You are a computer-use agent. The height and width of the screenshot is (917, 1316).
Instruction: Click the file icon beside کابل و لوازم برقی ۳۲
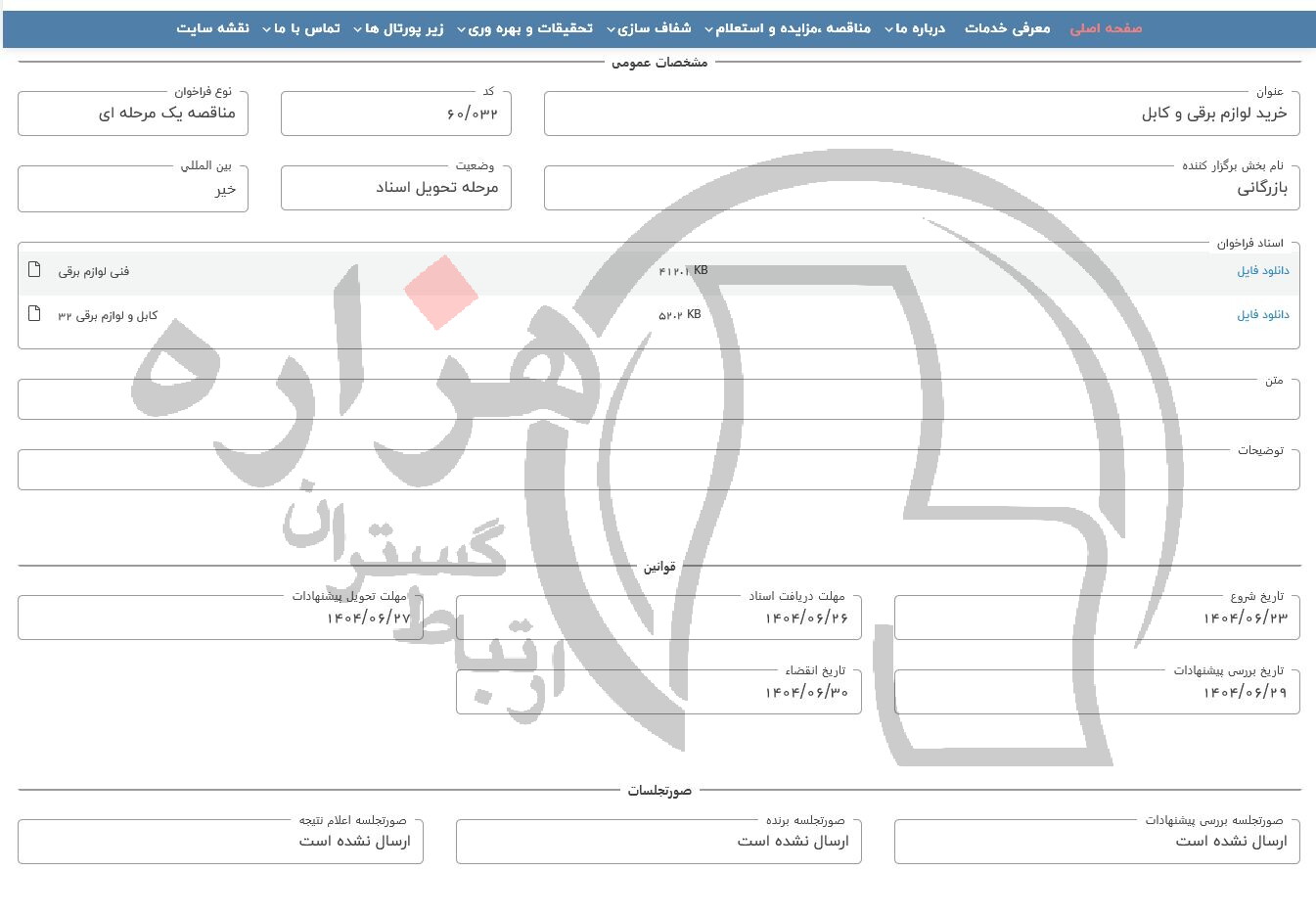(34, 314)
